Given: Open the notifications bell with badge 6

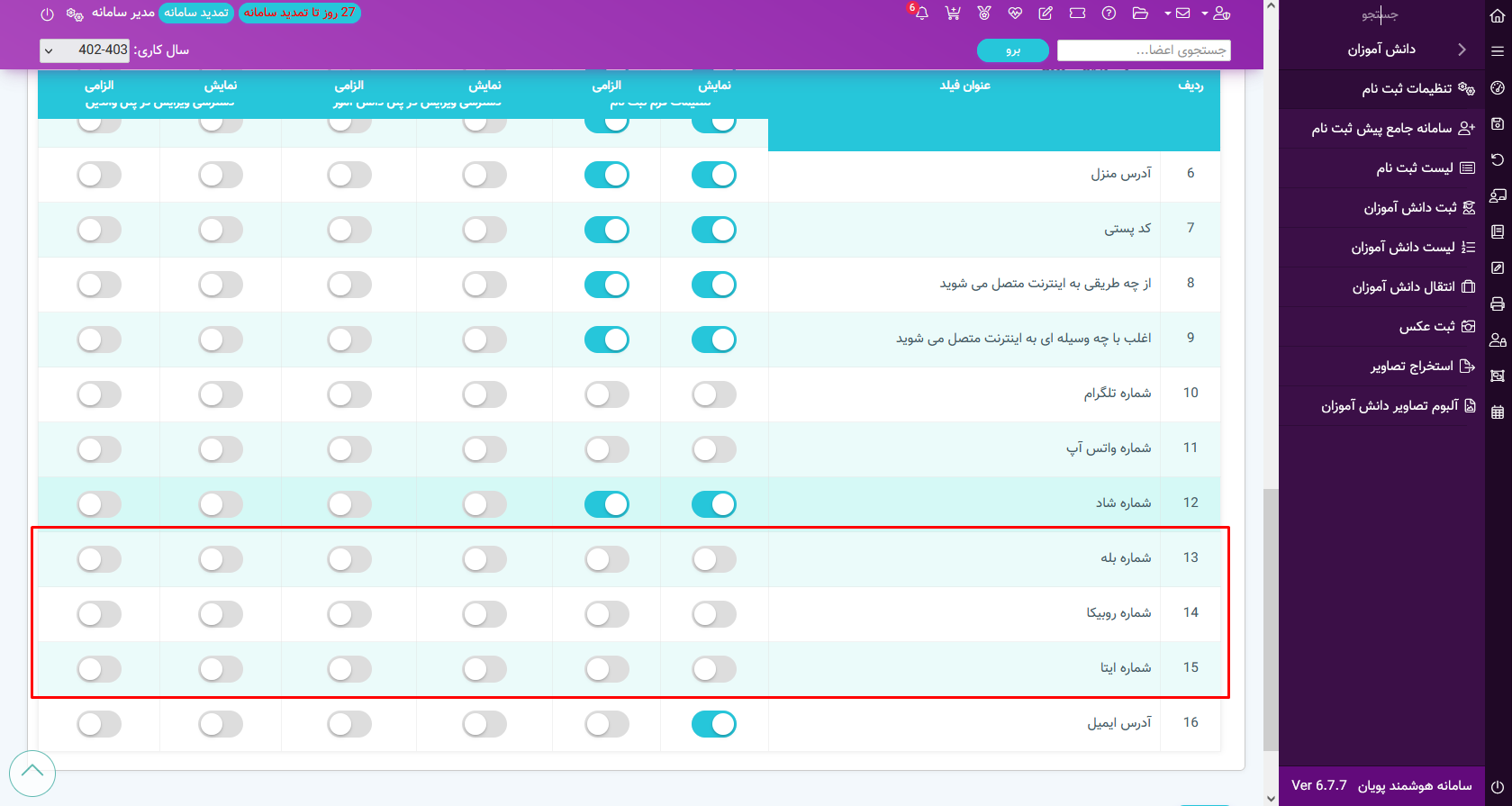Looking at the screenshot, I should click(x=920, y=13).
